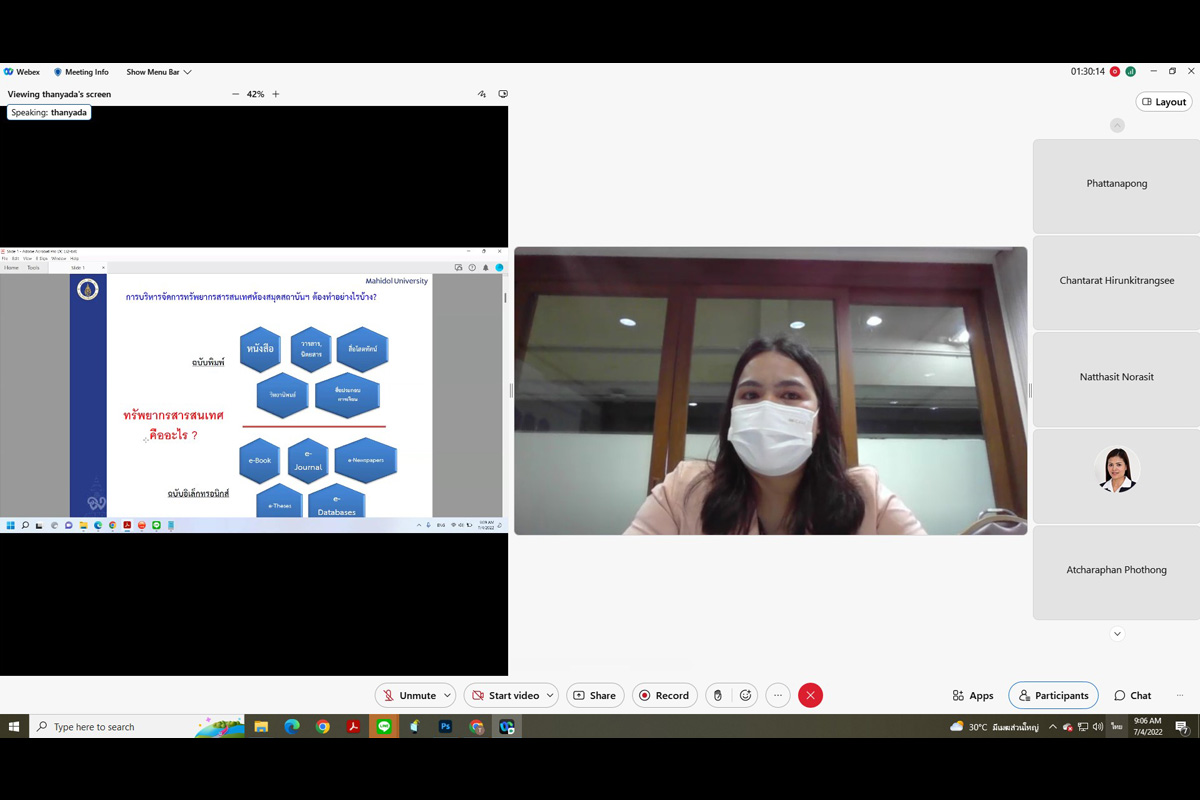The image size is (1200, 800).
Task: Click the gesture recognition hand icon
Action: (717, 695)
